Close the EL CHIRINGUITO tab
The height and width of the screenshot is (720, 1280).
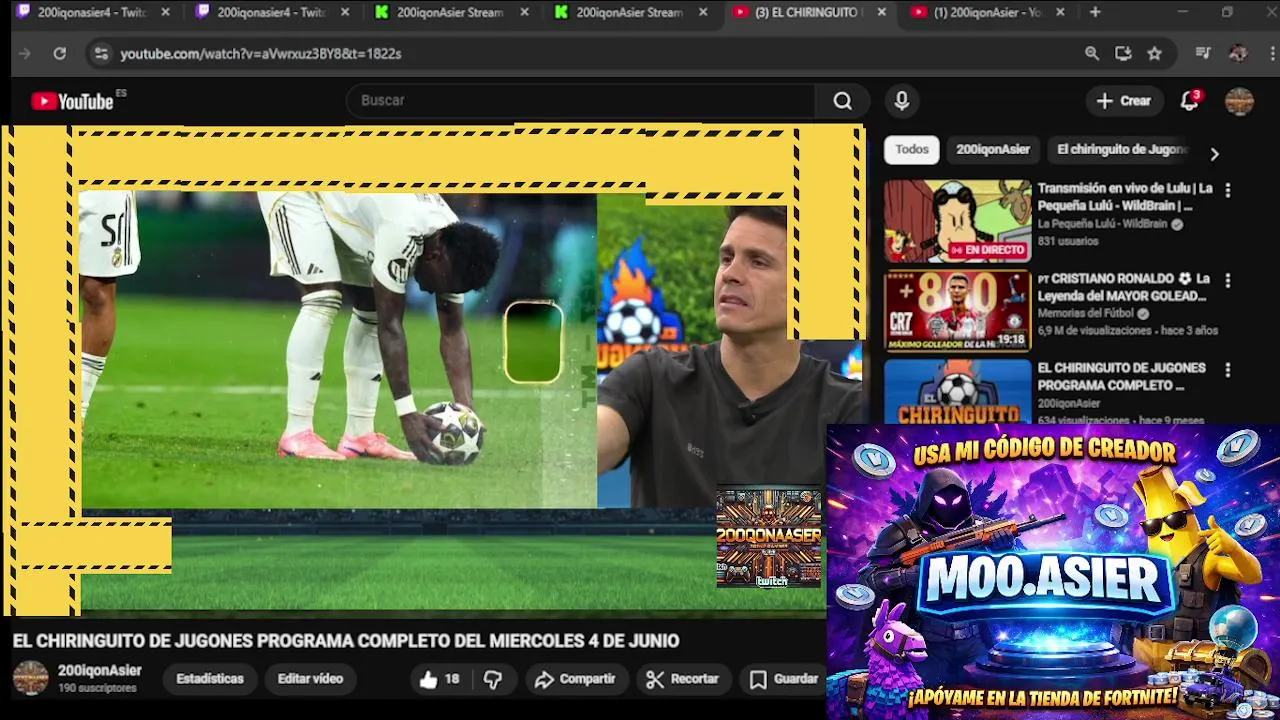(x=881, y=12)
